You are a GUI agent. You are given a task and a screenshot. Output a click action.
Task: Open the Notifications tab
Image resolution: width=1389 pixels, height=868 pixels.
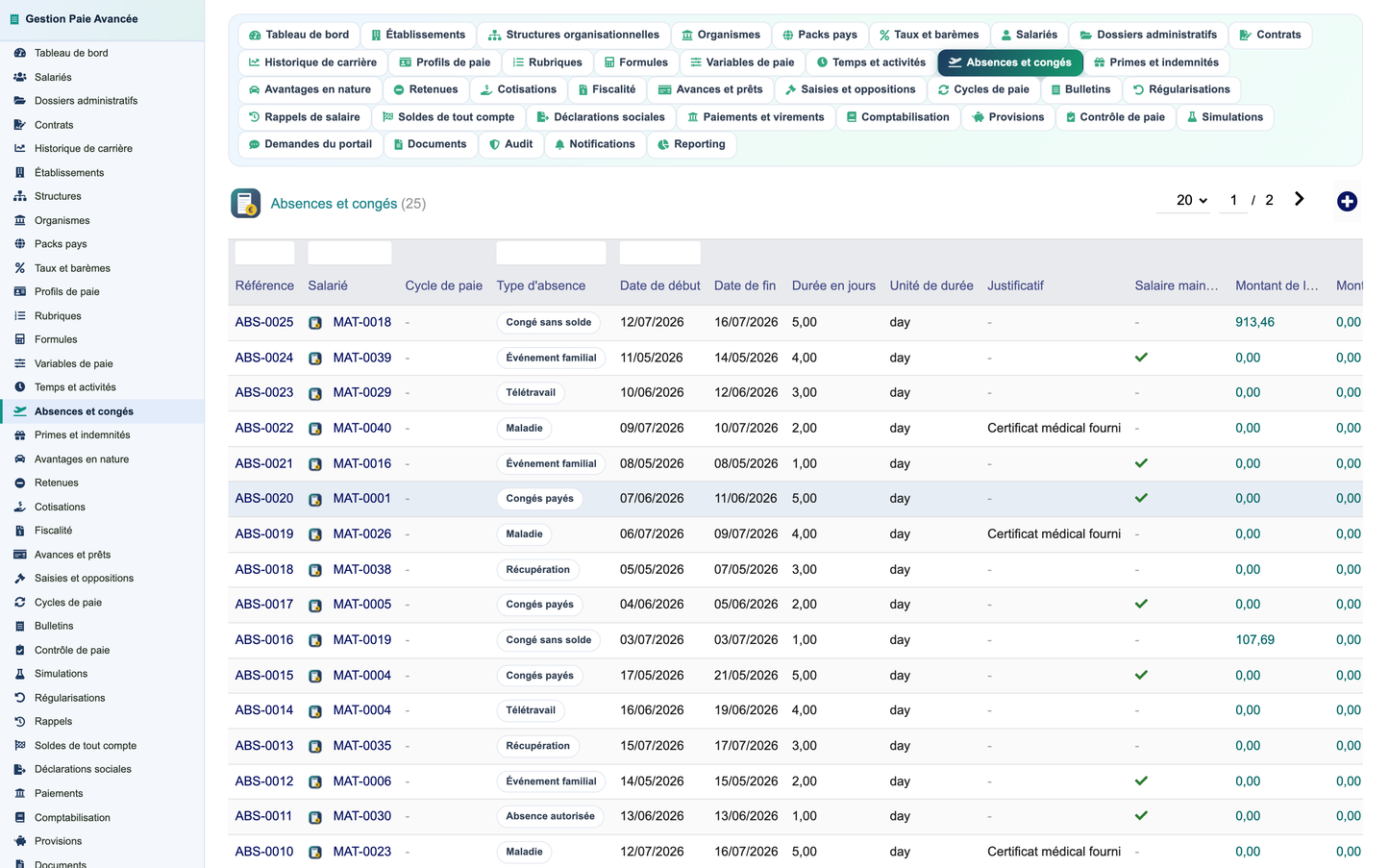point(594,144)
